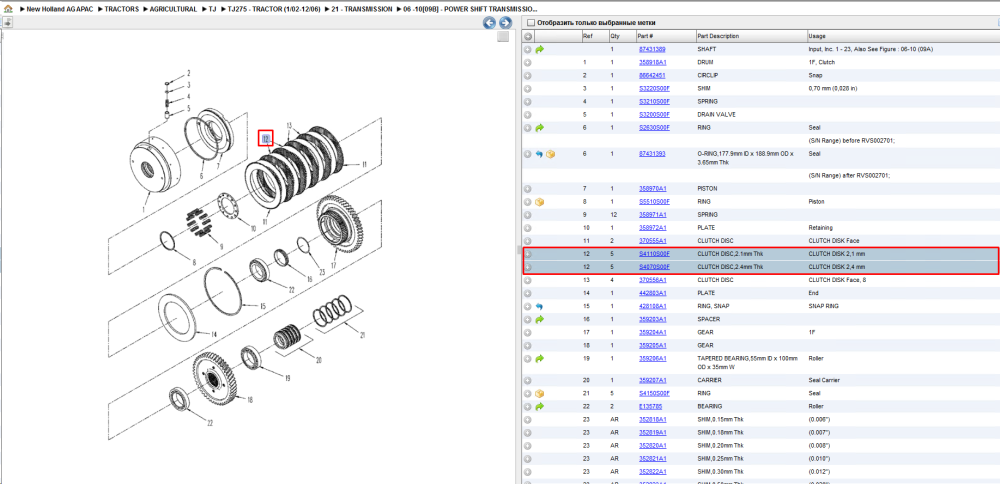Click the box icon on the O-RING row

coord(550,154)
